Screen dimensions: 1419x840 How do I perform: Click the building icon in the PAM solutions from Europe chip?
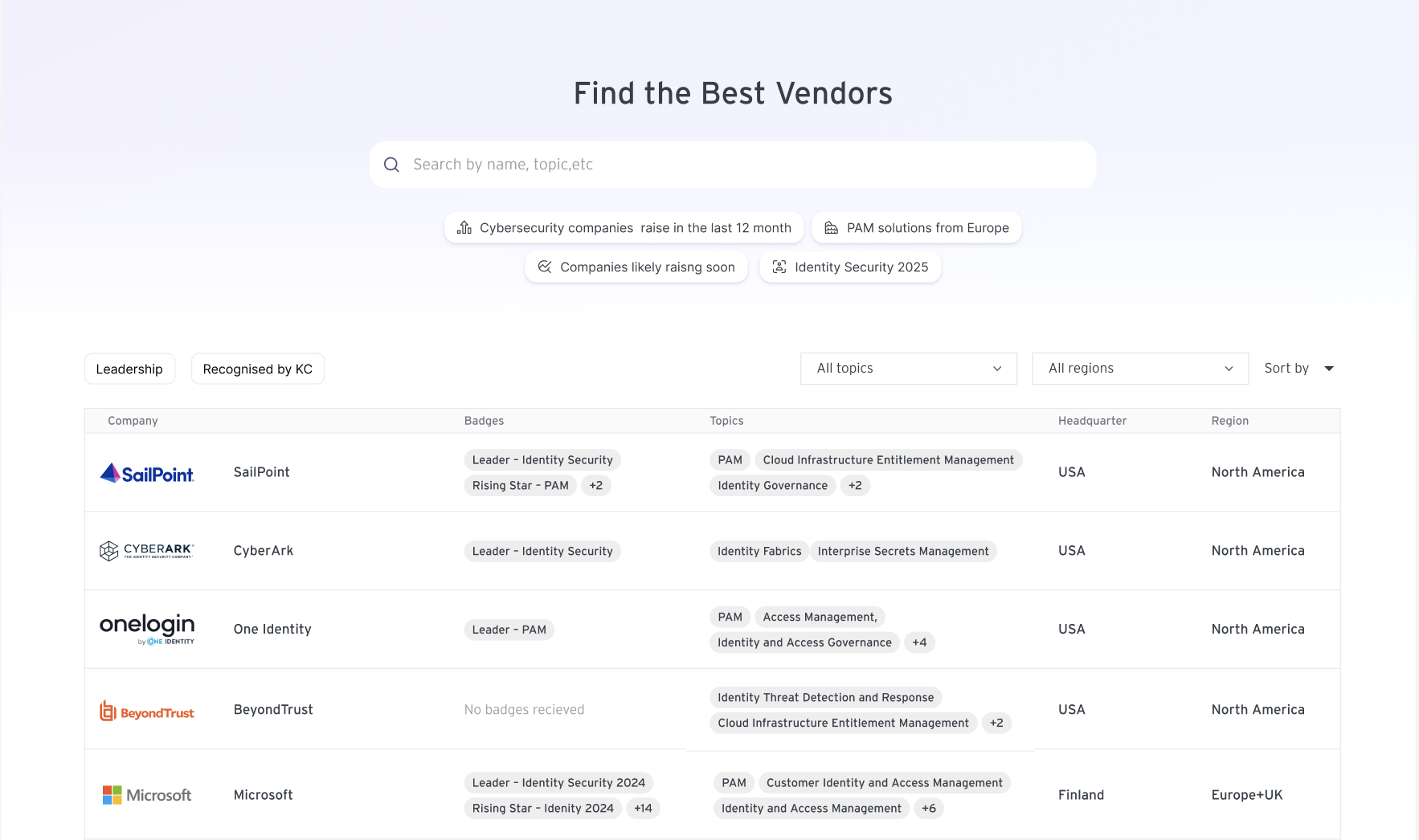pos(832,228)
